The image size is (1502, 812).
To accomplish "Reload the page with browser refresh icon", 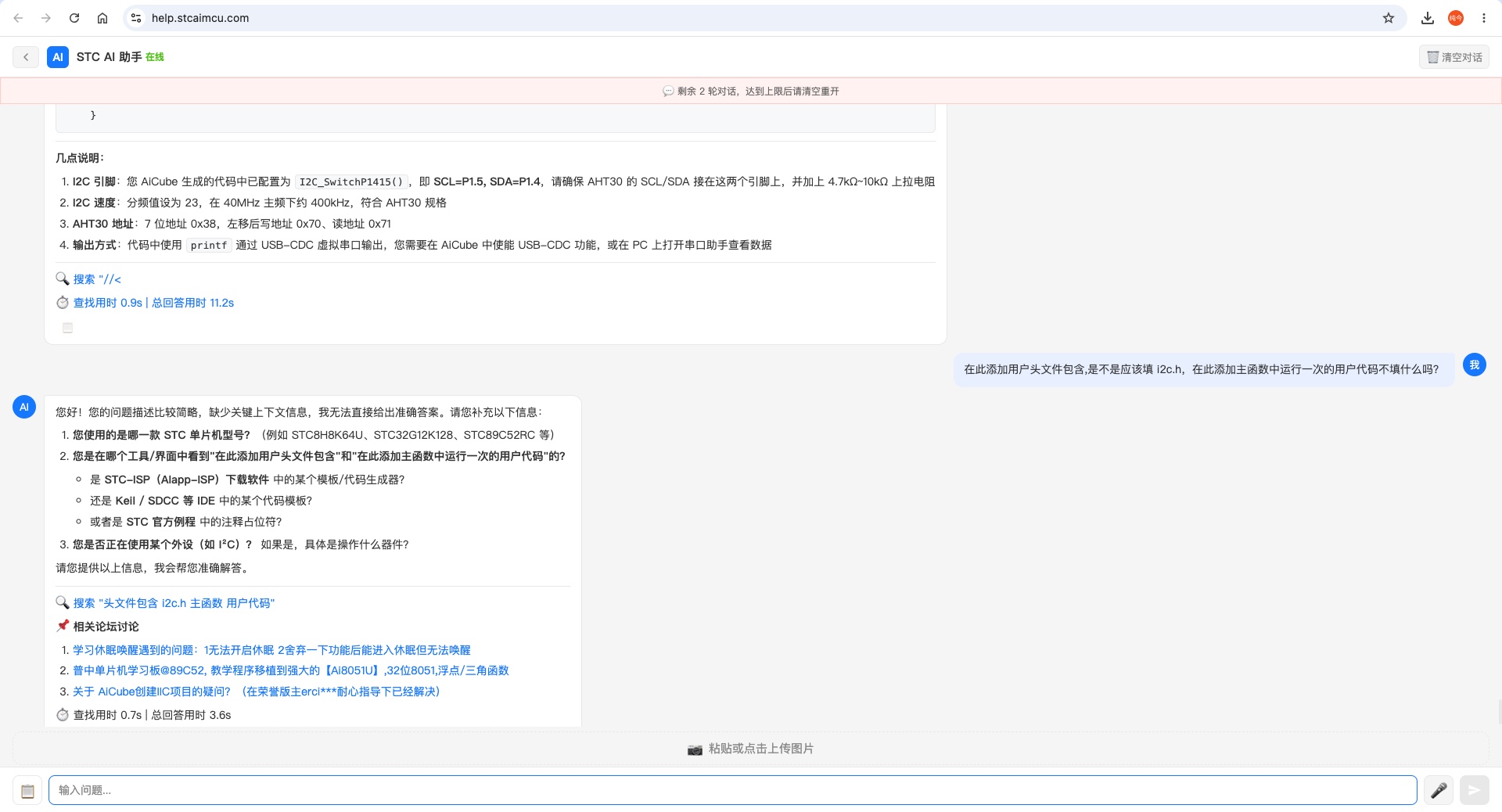I will [74, 18].
